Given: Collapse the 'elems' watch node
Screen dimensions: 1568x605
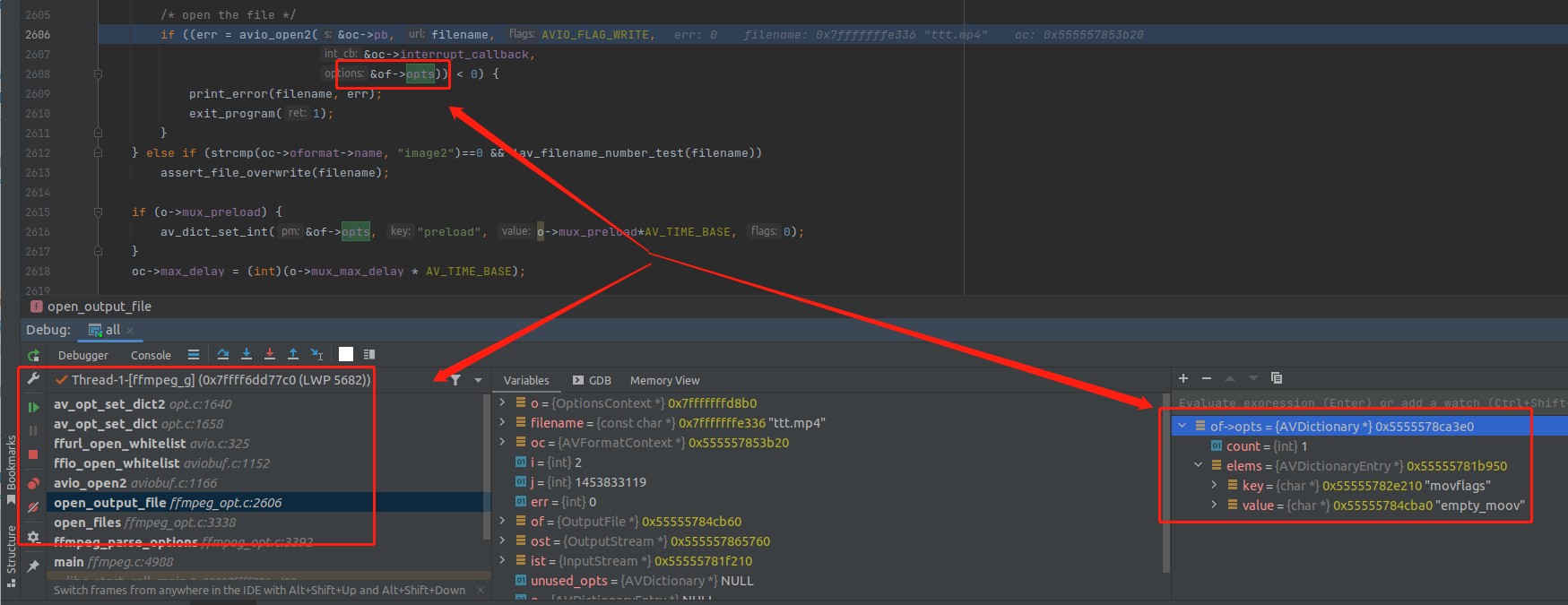Looking at the screenshot, I should pyautogui.click(x=1198, y=465).
